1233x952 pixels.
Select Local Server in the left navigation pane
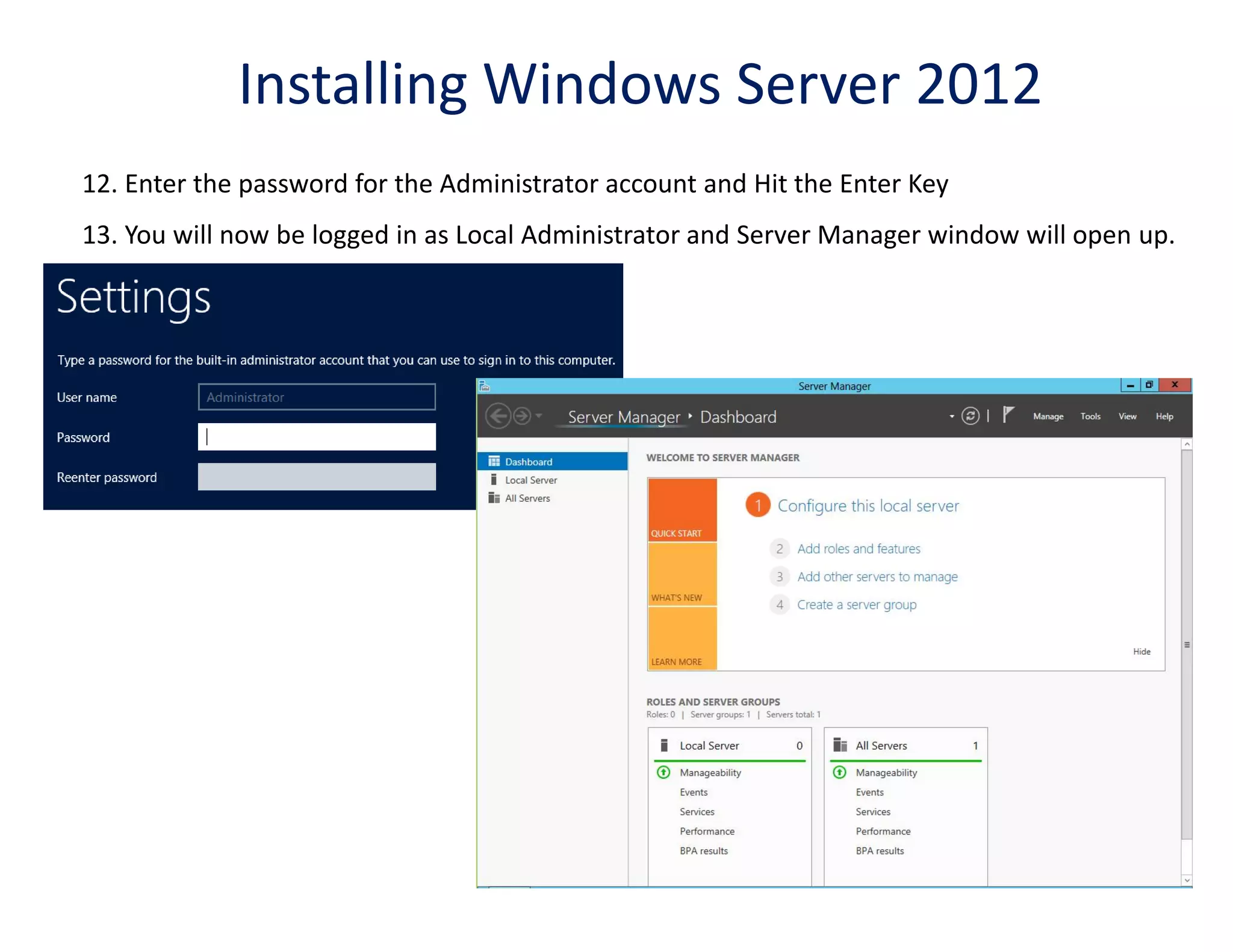tap(553, 480)
